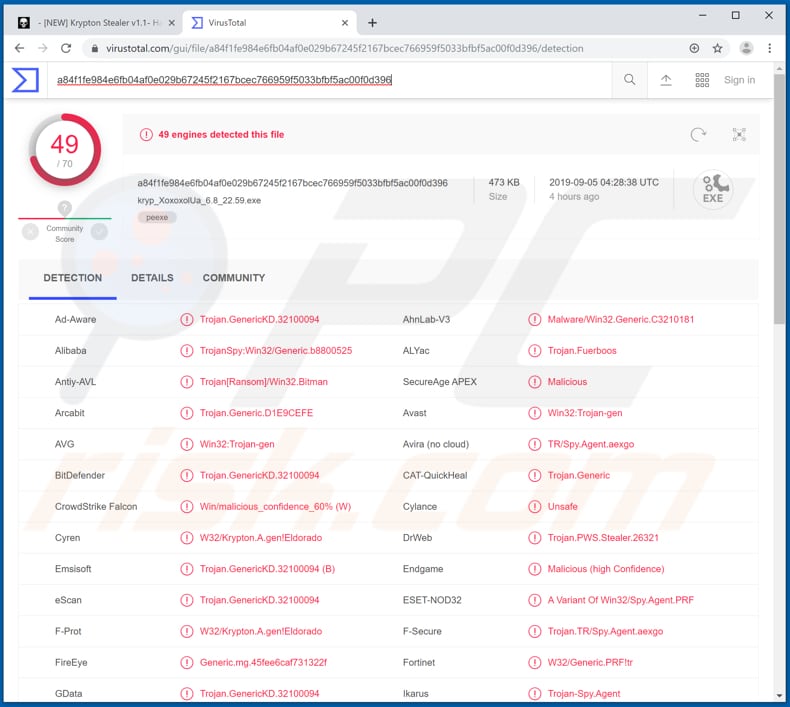790x707 pixels.
Task: Click the site lock icon
Action: pos(94,48)
